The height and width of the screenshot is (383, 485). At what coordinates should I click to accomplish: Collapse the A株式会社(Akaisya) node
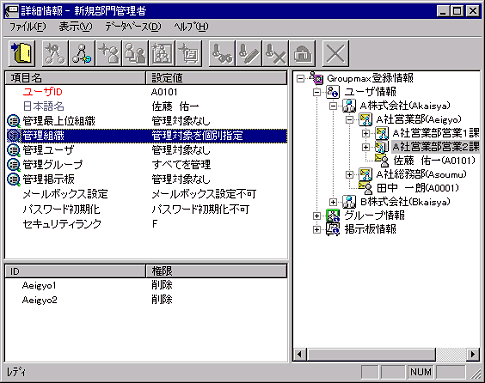[333, 106]
